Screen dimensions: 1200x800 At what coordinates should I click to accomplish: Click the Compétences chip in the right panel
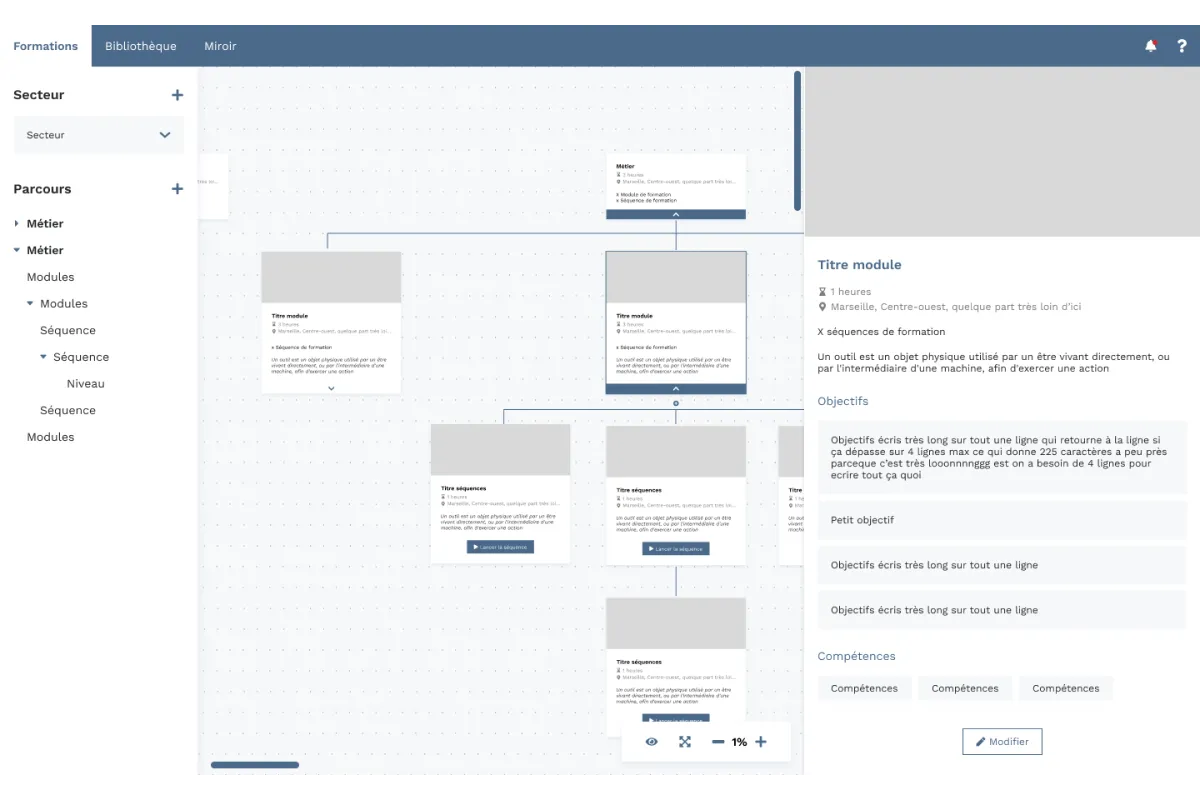(x=864, y=688)
